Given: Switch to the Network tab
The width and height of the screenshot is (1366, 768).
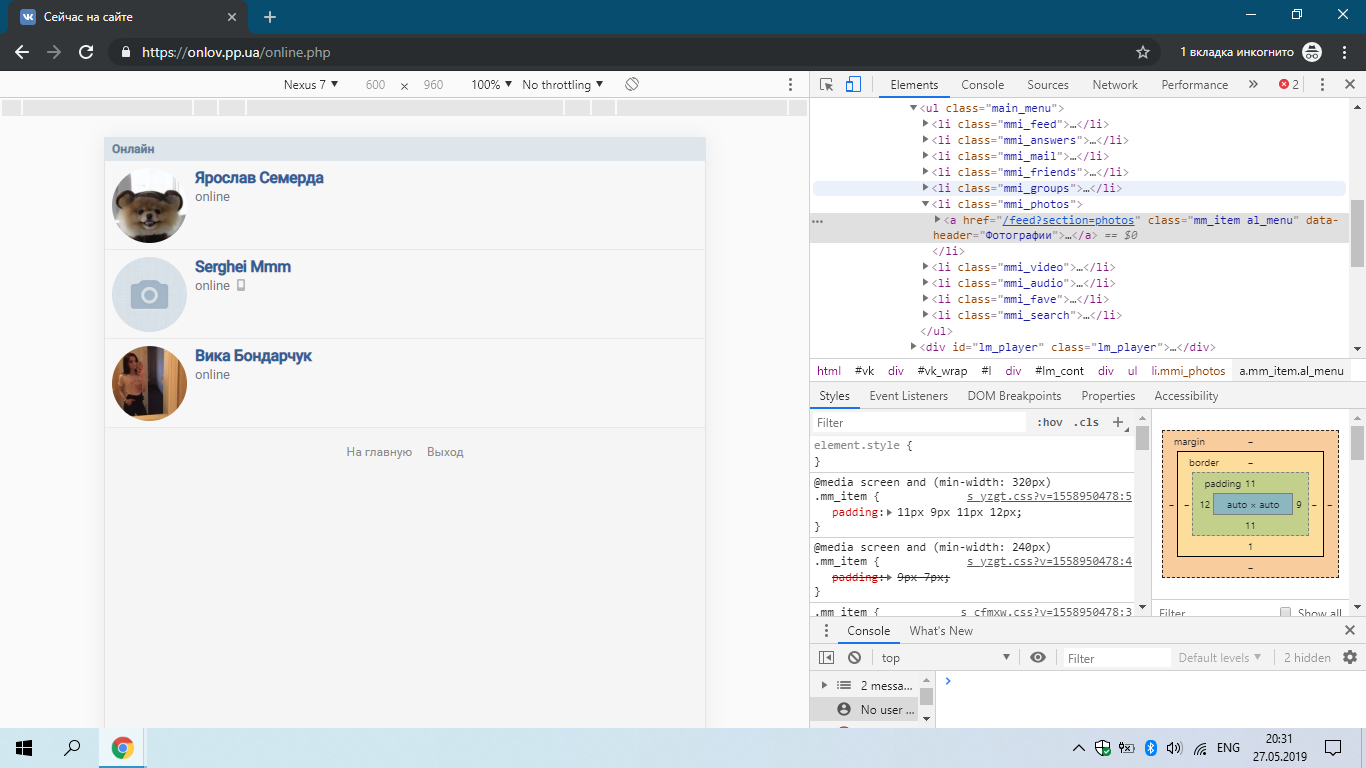Looking at the screenshot, I should click(x=1114, y=85).
